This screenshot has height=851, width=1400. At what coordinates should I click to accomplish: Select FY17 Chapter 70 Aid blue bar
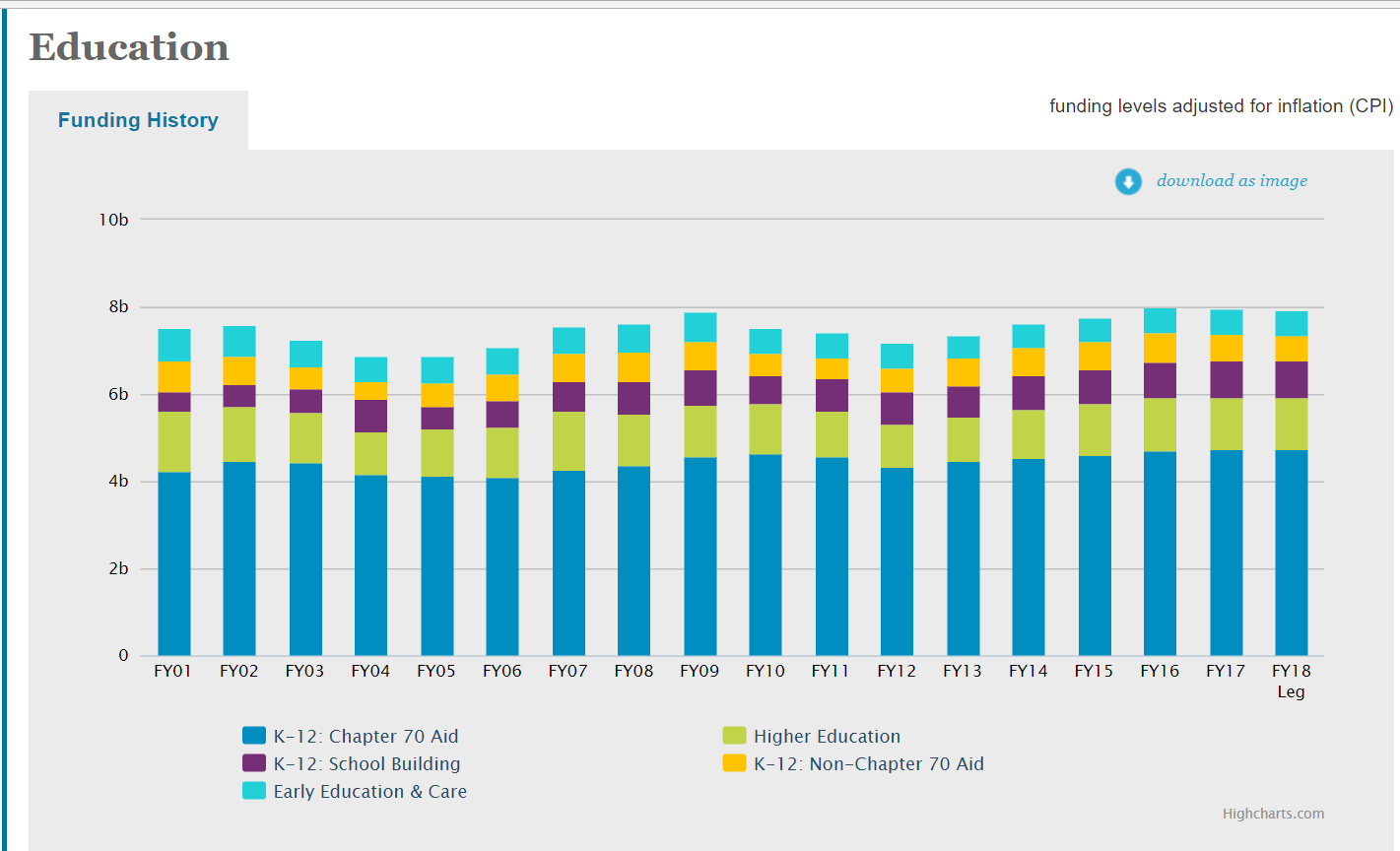coord(1226,554)
